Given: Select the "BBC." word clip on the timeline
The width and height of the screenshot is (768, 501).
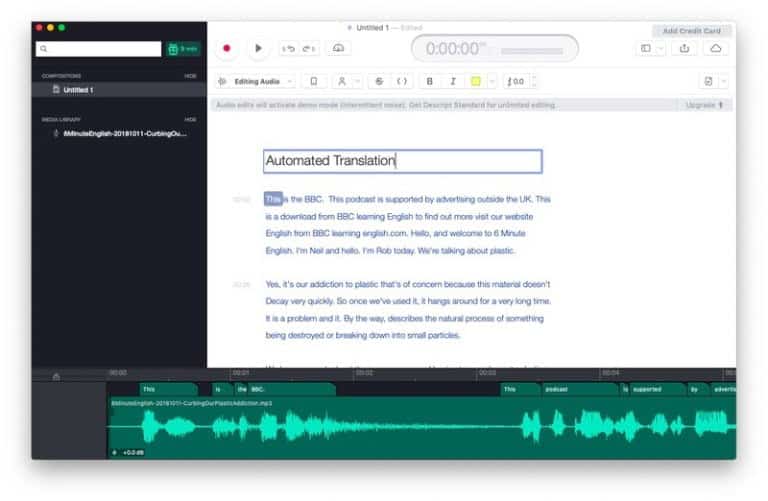Looking at the screenshot, I should point(292,389).
